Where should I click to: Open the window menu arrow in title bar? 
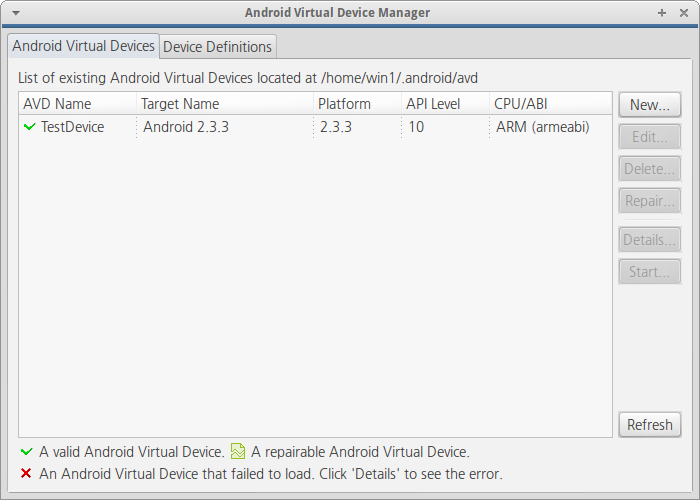tap(16, 13)
